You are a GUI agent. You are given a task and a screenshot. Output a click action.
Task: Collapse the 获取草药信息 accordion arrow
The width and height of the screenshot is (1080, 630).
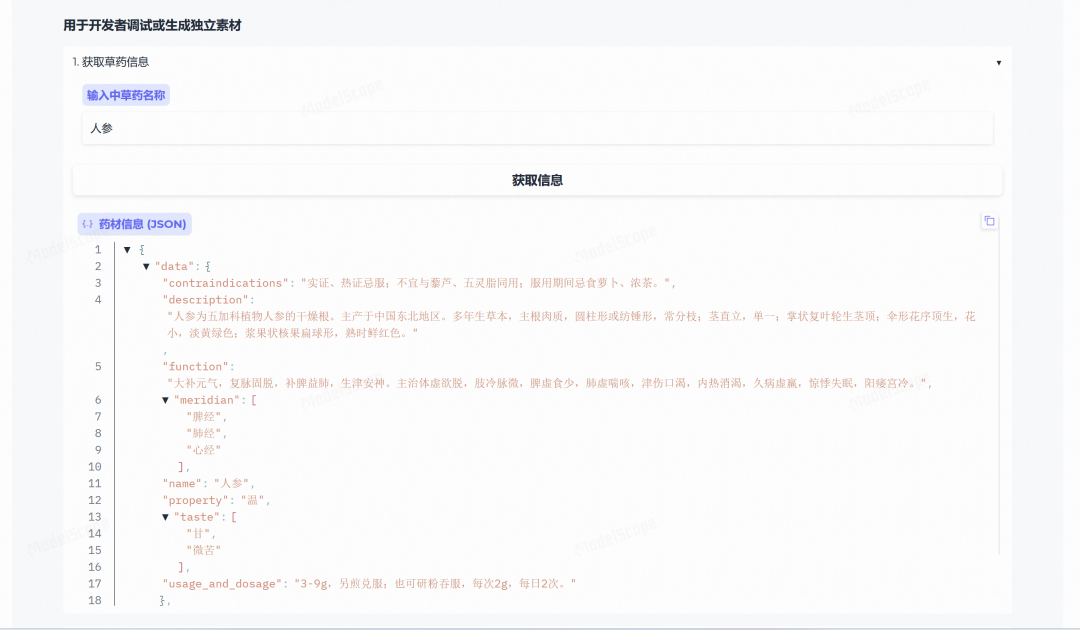(999, 63)
